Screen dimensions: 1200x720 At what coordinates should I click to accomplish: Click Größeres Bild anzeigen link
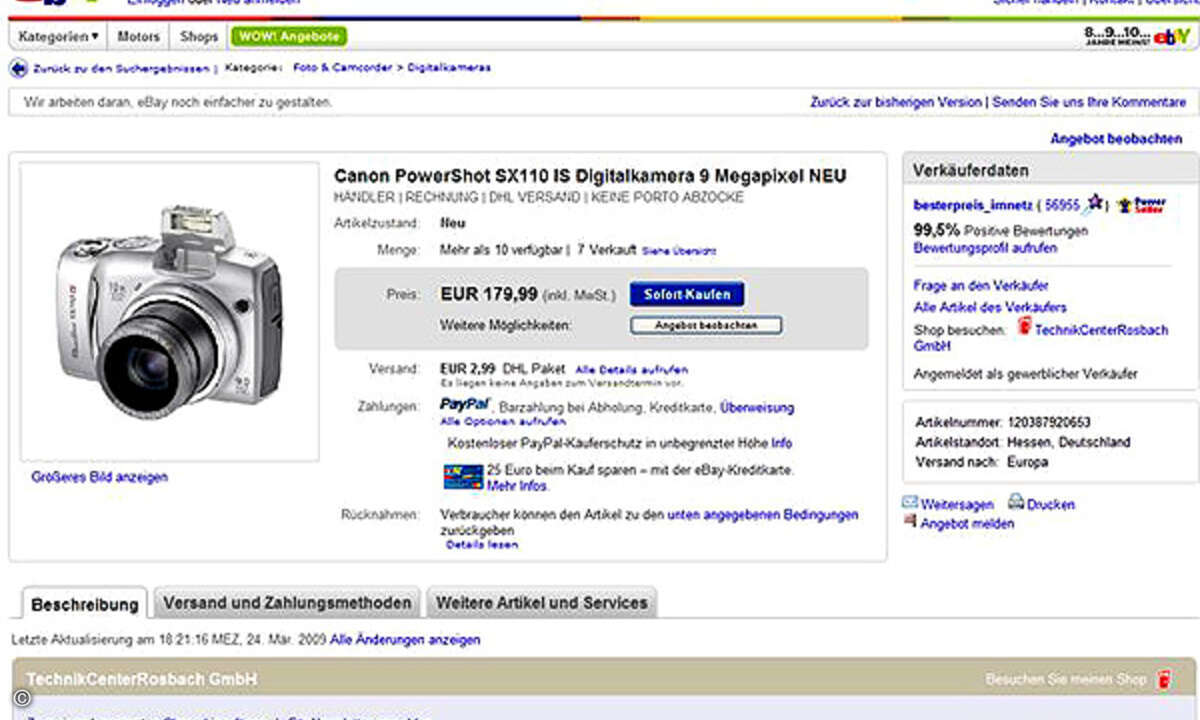(x=100, y=477)
